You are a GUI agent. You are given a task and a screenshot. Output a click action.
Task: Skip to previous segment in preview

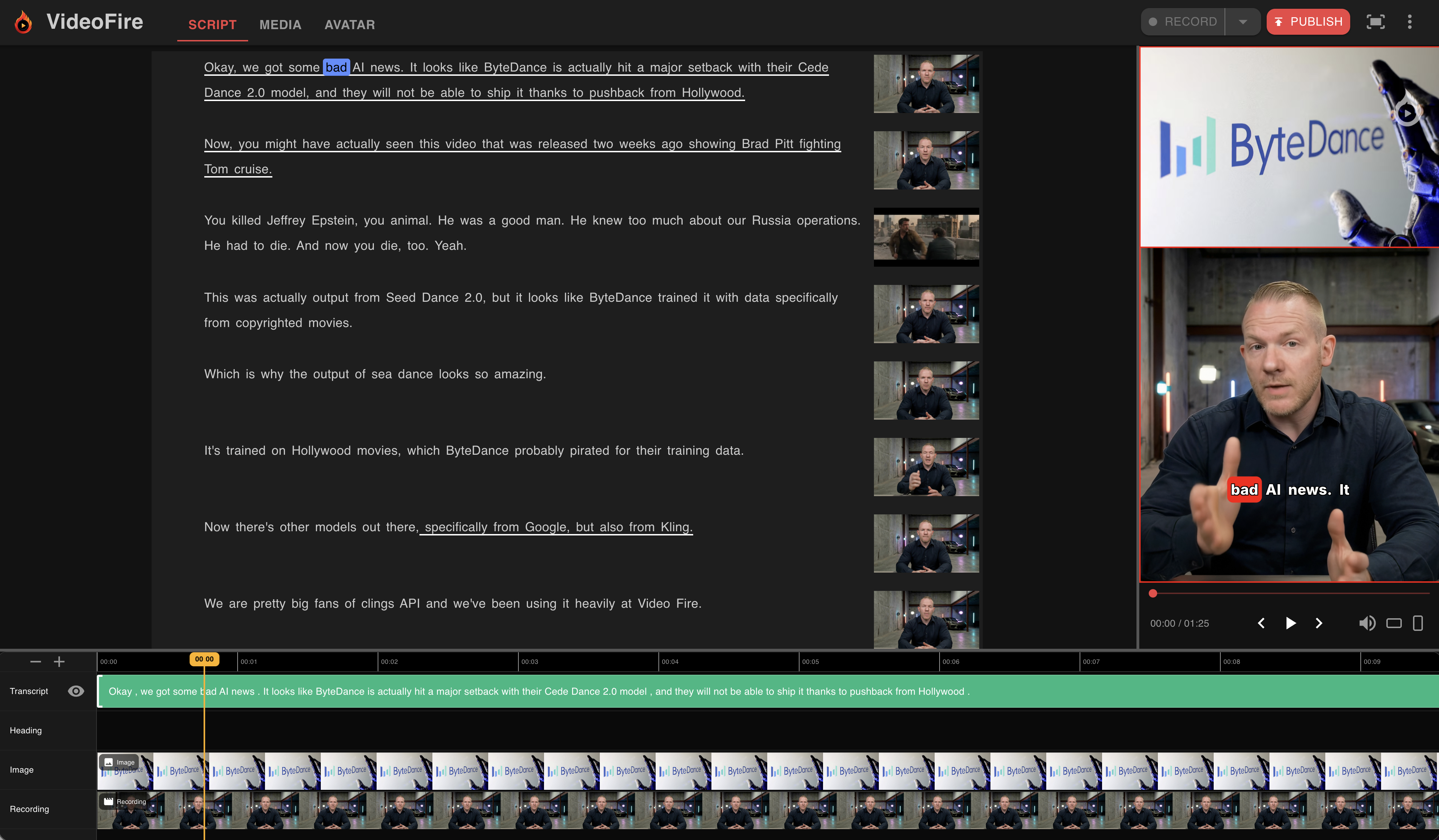1261,623
